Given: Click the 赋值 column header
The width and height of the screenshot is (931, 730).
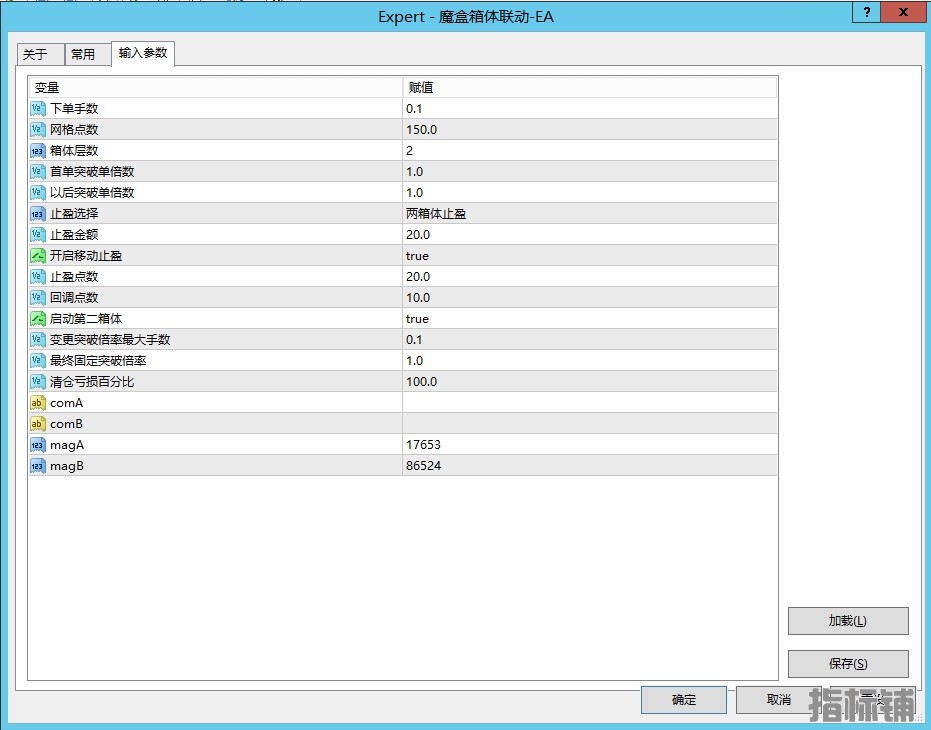Looking at the screenshot, I should point(590,88).
